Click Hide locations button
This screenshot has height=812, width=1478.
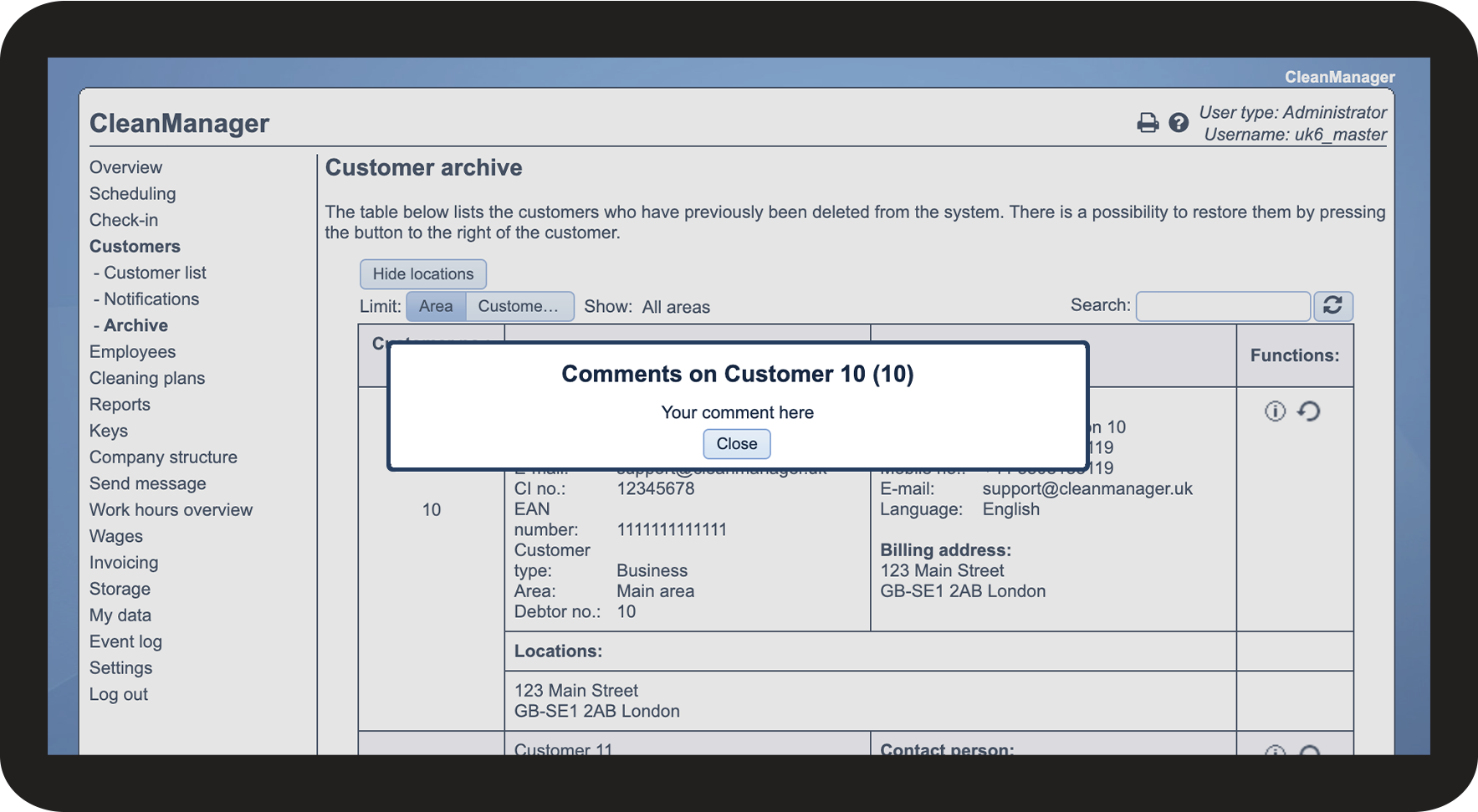(423, 274)
